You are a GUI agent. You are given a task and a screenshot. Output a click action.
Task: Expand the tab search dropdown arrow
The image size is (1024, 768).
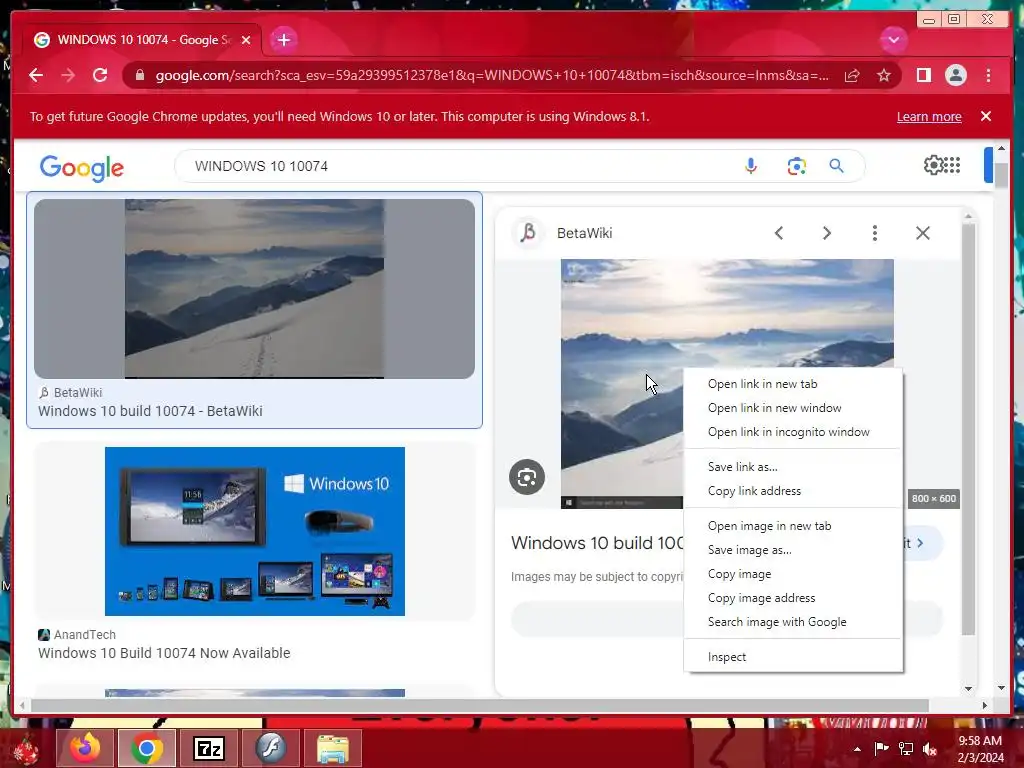(x=893, y=40)
